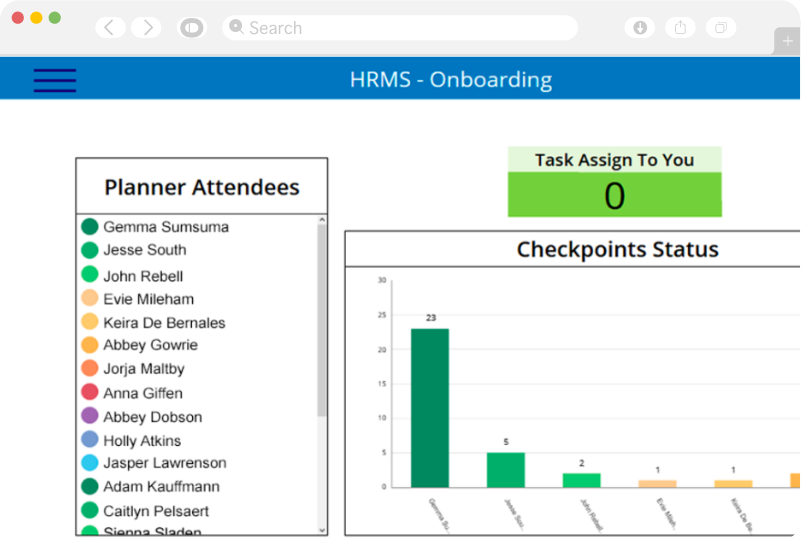
Task: Click Gemma's tallest bar showing 23
Action: pyautogui.click(x=430, y=408)
